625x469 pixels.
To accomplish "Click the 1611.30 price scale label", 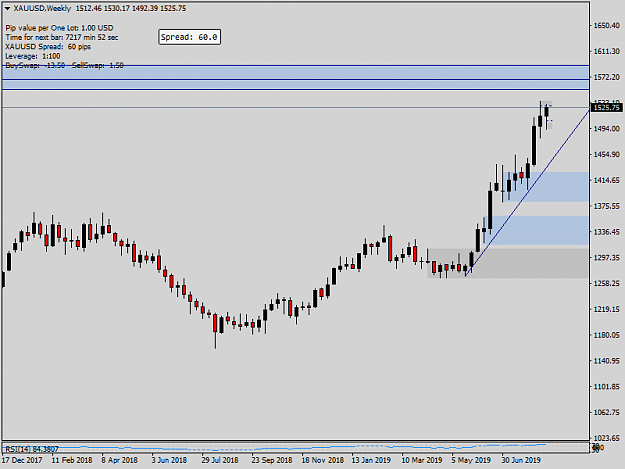I will point(607,51).
